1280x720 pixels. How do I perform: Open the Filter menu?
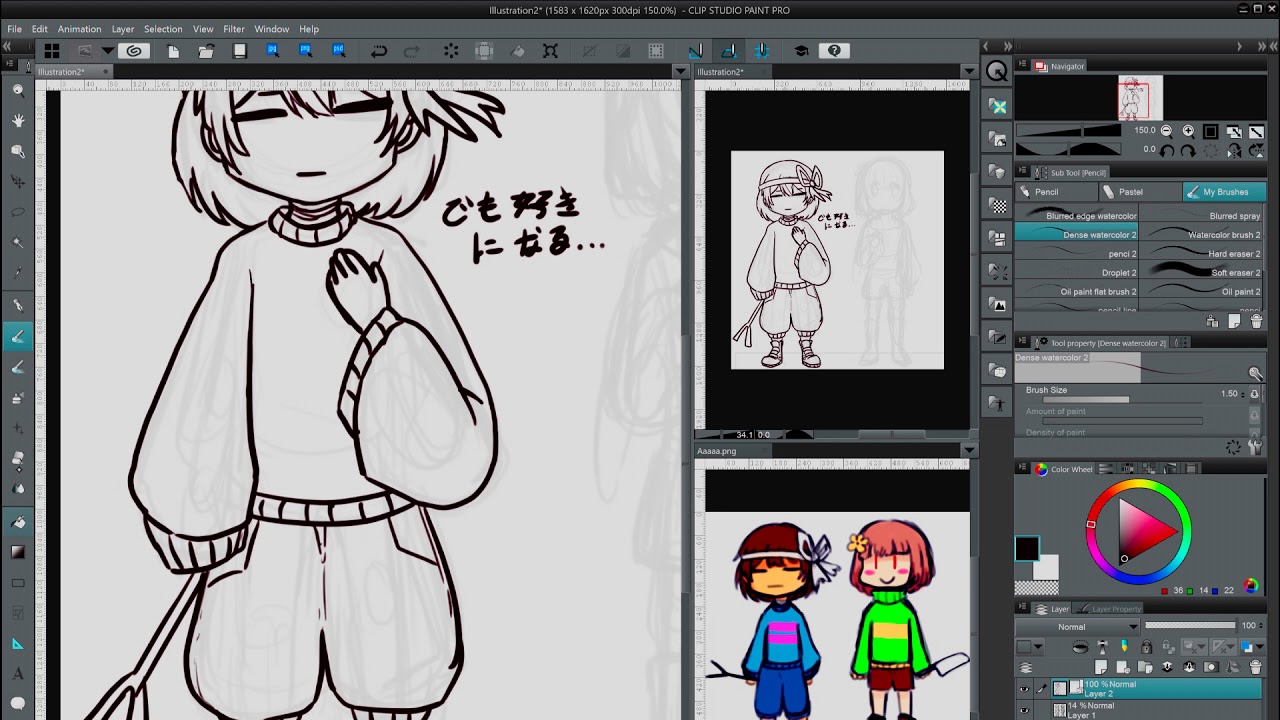(x=234, y=29)
